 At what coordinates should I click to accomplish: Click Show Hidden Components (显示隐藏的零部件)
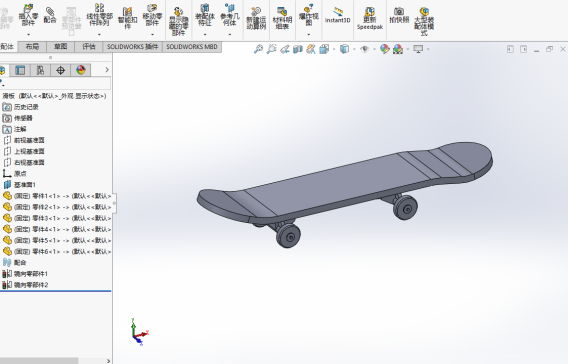pyautogui.click(x=179, y=22)
